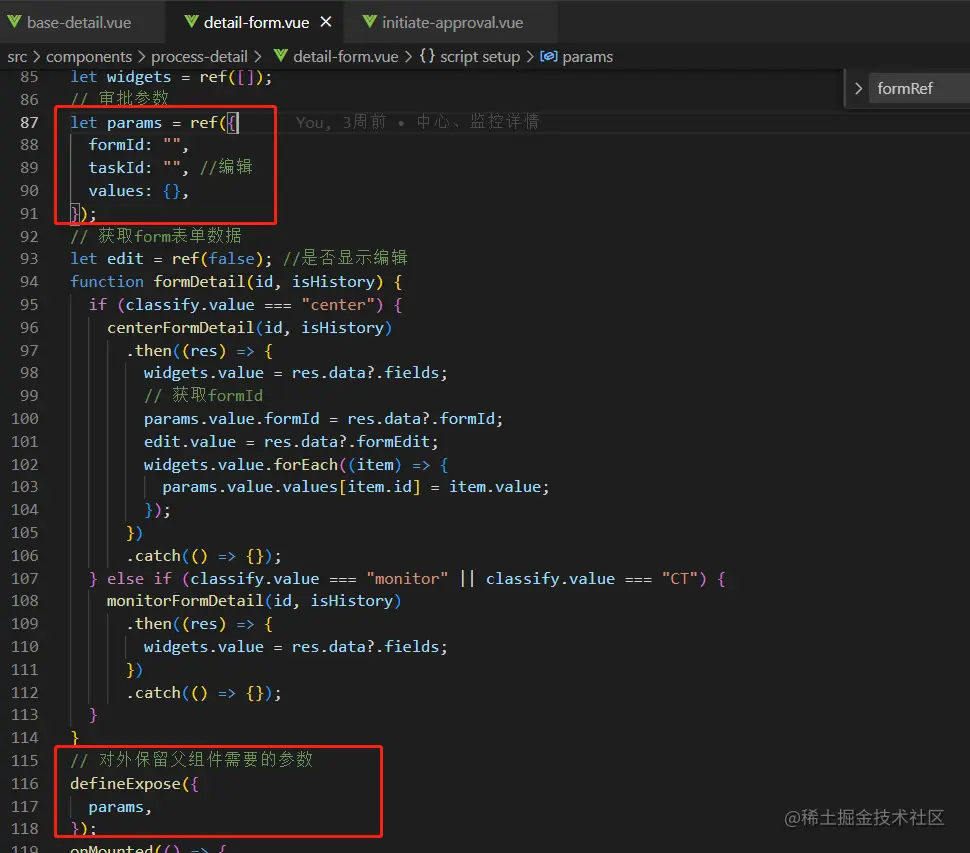Click 'let edit = ref(false);' line
970x853 pixels.
171,259
